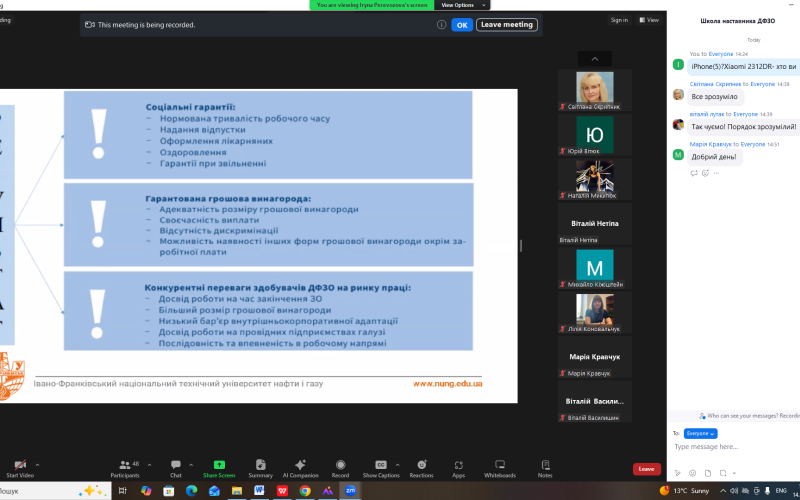This screenshot has height=500, width=800.
Task: Expand the Chat options arrow
Action: tap(191, 465)
